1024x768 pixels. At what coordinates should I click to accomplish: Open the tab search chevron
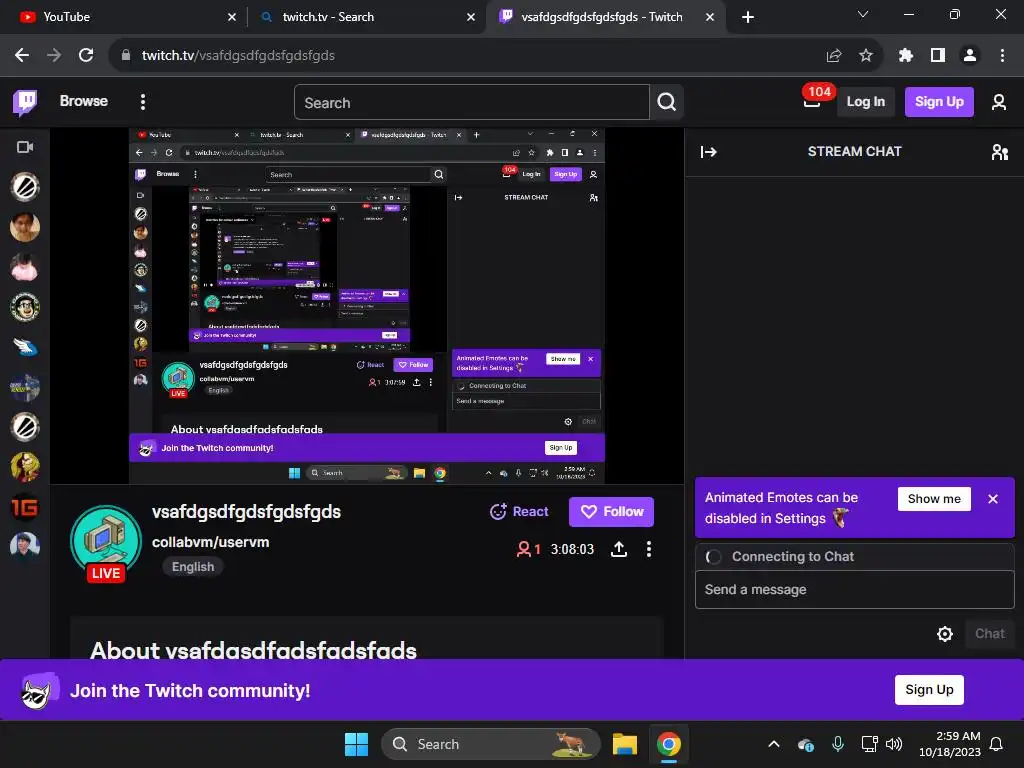pyautogui.click(x=863, y=14)
